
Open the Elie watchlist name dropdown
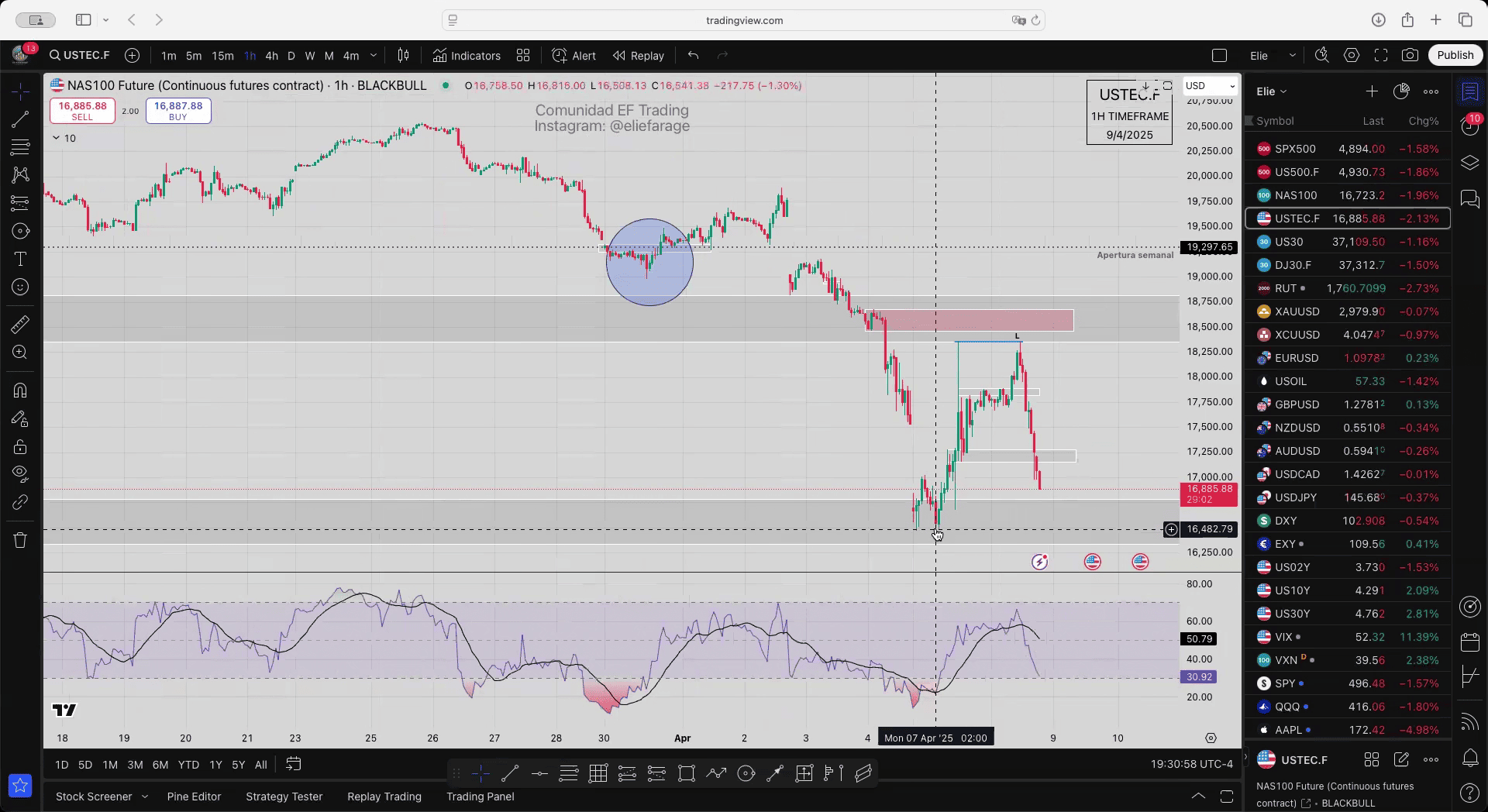[1271, 91]
